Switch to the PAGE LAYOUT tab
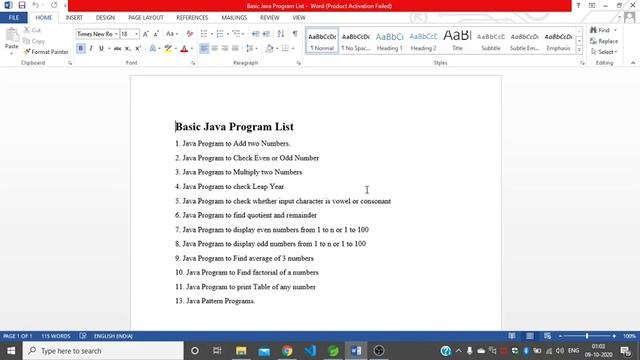640x360 pixels. click(x=146, y=18)
